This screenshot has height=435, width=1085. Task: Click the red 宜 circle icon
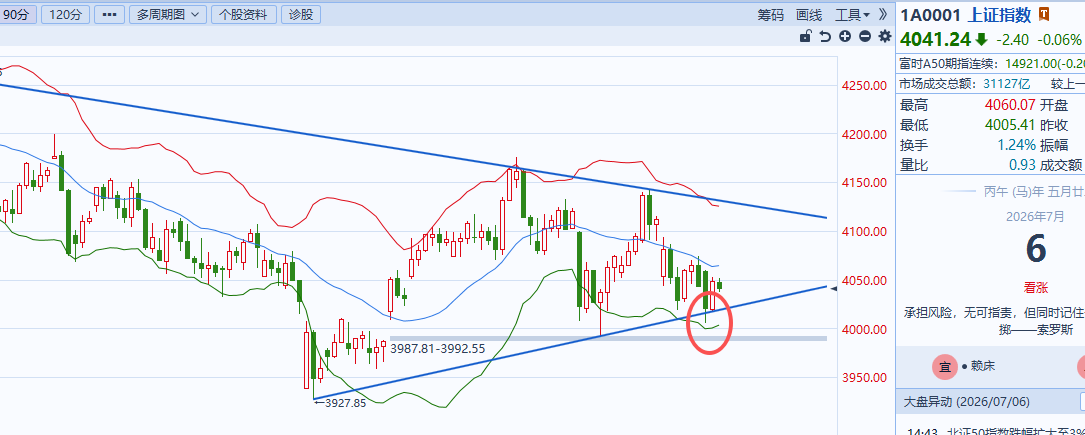pos(944,367)
